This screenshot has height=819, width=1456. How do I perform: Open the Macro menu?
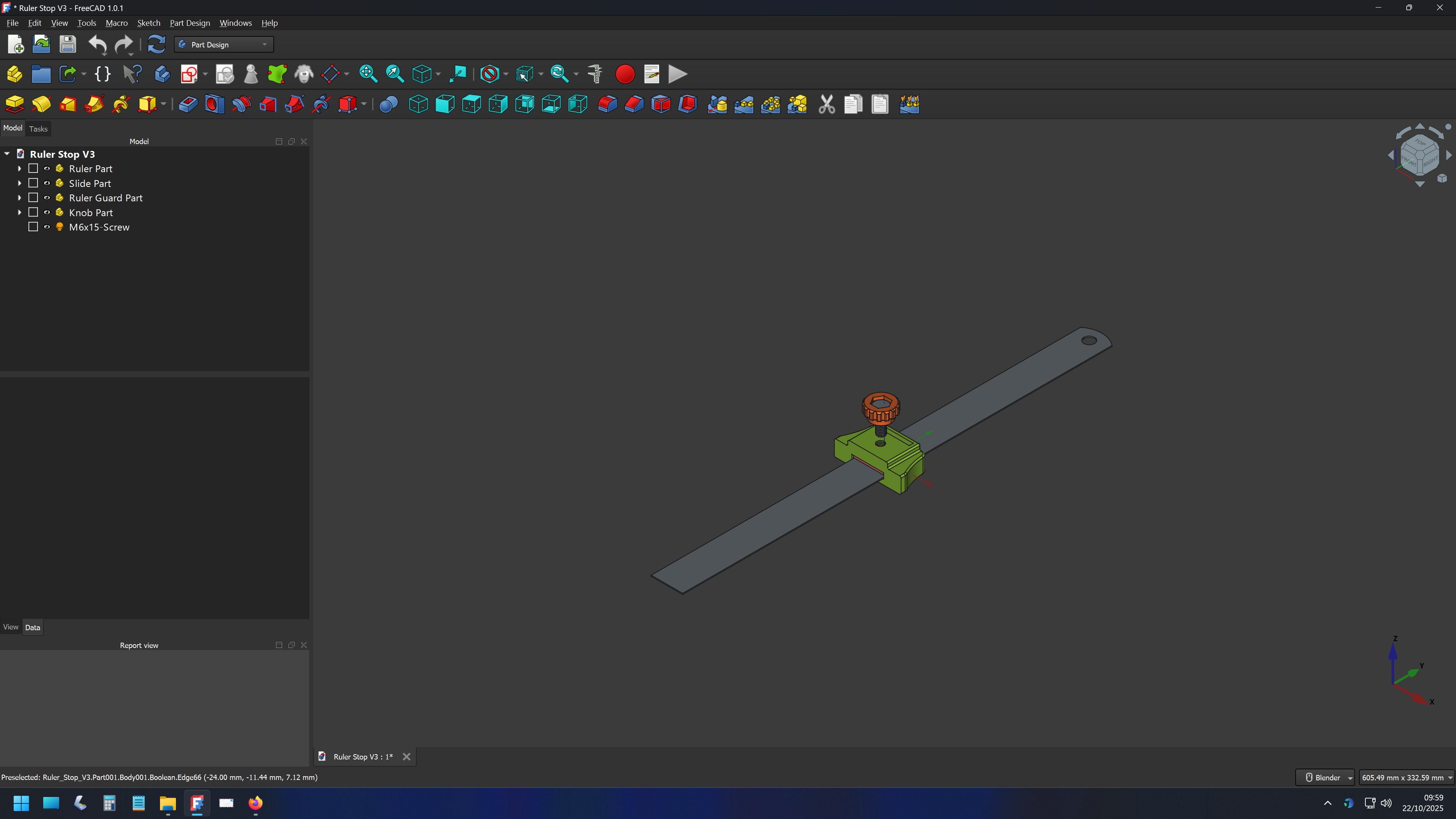point(116,23)
